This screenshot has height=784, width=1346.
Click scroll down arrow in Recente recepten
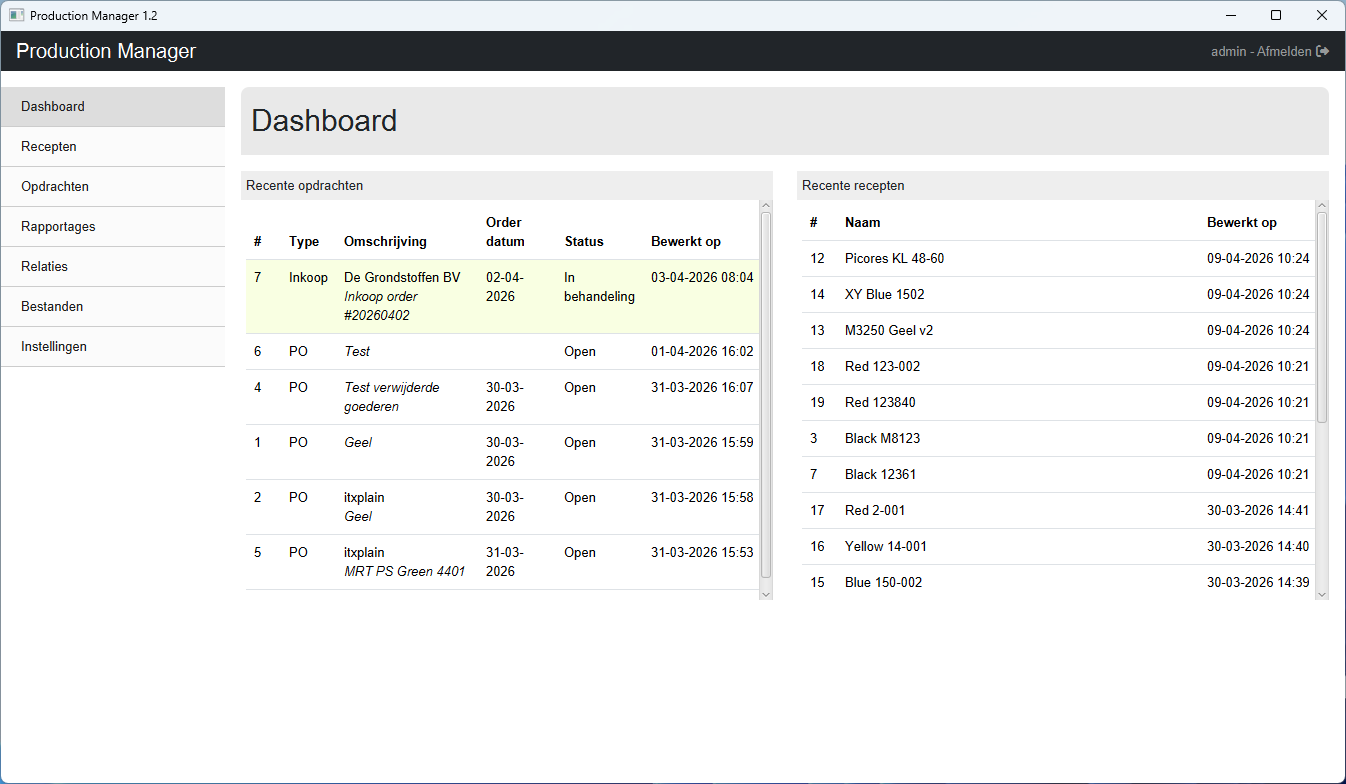pyautogui.click(x=1321, y=593)
